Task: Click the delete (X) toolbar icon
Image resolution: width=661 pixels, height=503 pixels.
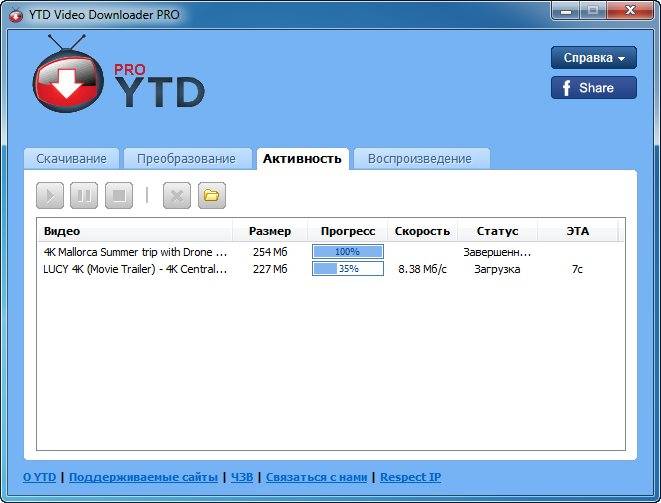Action: (x=177, y=196)
